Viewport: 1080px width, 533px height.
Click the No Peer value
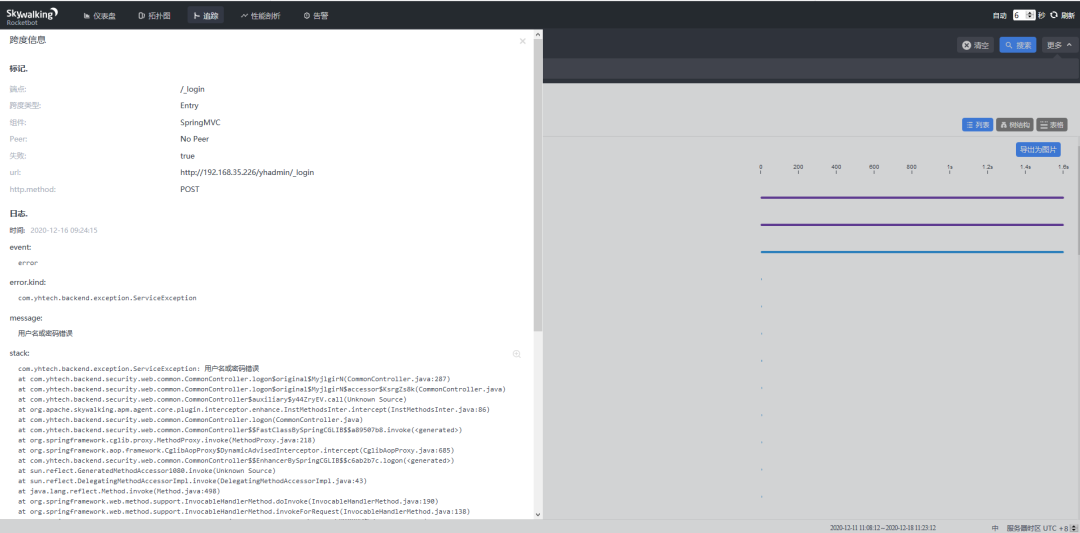coord(194,139)
